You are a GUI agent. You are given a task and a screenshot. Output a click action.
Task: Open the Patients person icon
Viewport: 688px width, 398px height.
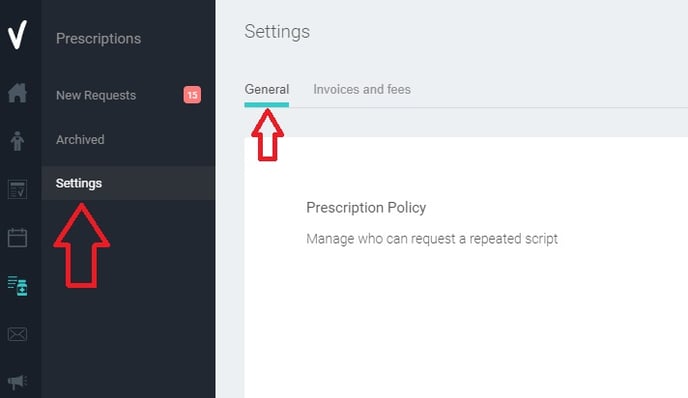(17, 141)
